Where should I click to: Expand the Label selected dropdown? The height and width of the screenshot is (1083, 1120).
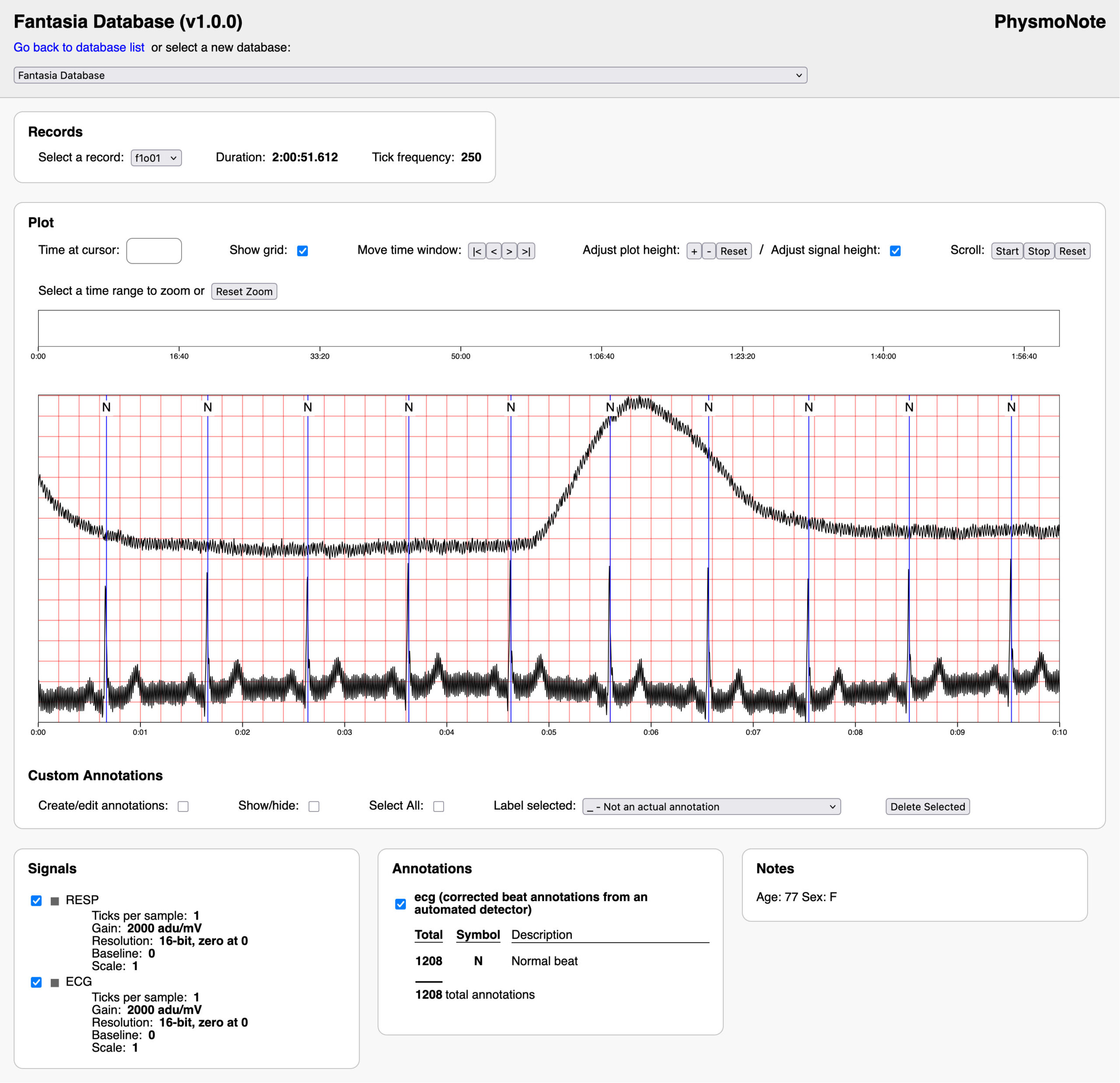pyautogui.click(x=711, y=807)
